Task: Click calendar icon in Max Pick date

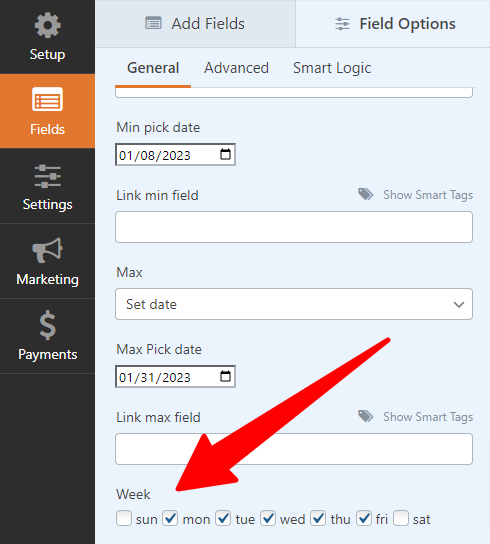Action: click(226, 376)
